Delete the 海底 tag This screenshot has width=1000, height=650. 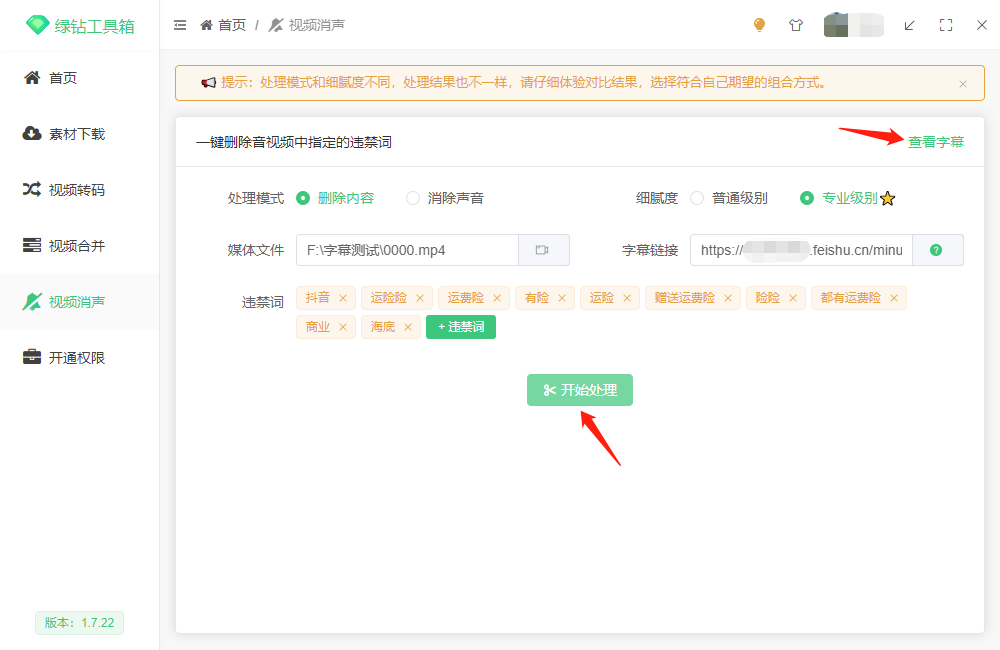[408, 326]
